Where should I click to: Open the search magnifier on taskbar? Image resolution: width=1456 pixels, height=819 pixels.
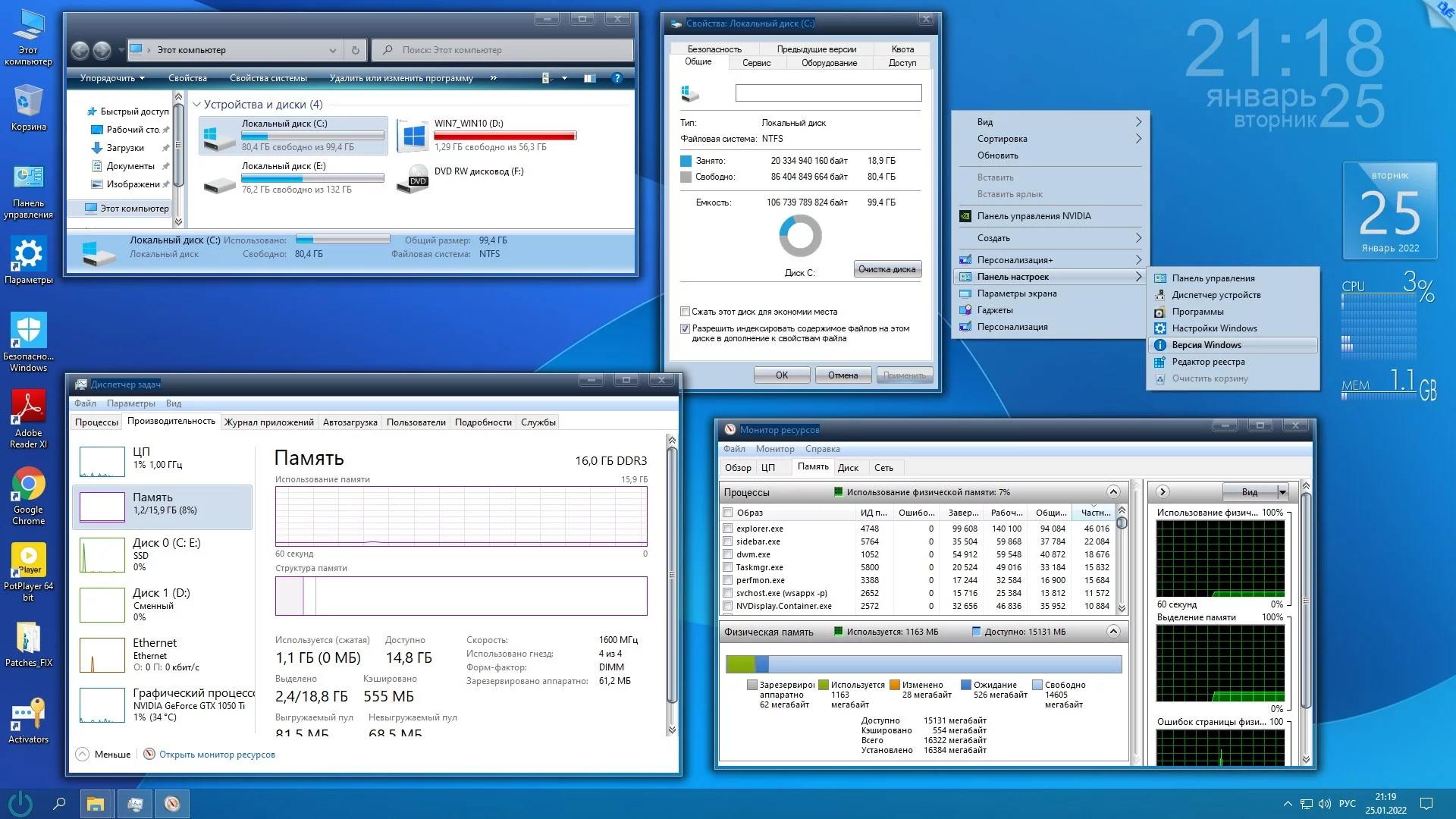tap(59, 804)
